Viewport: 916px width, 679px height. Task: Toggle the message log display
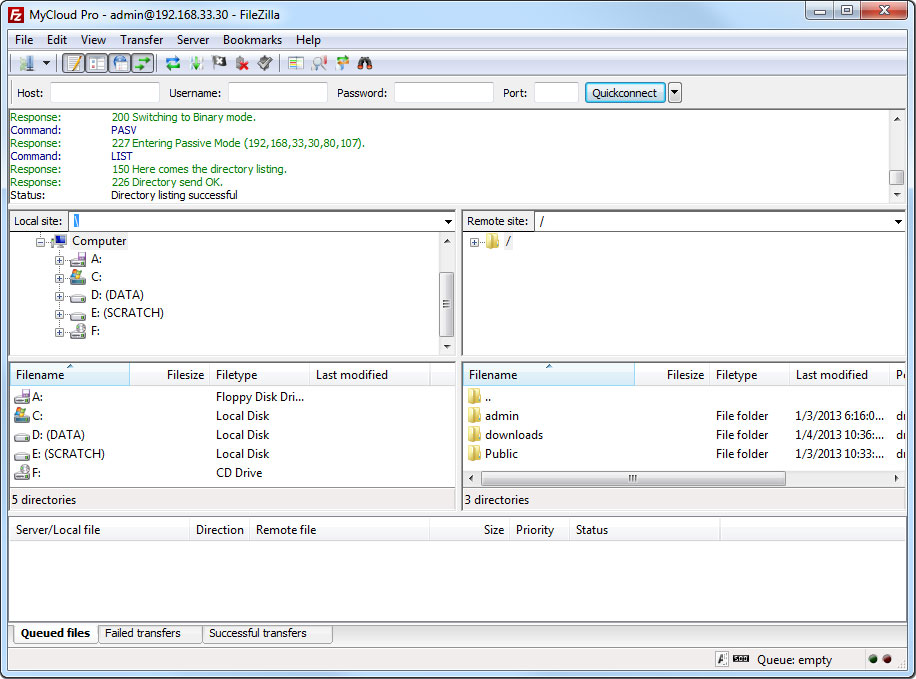73,63
